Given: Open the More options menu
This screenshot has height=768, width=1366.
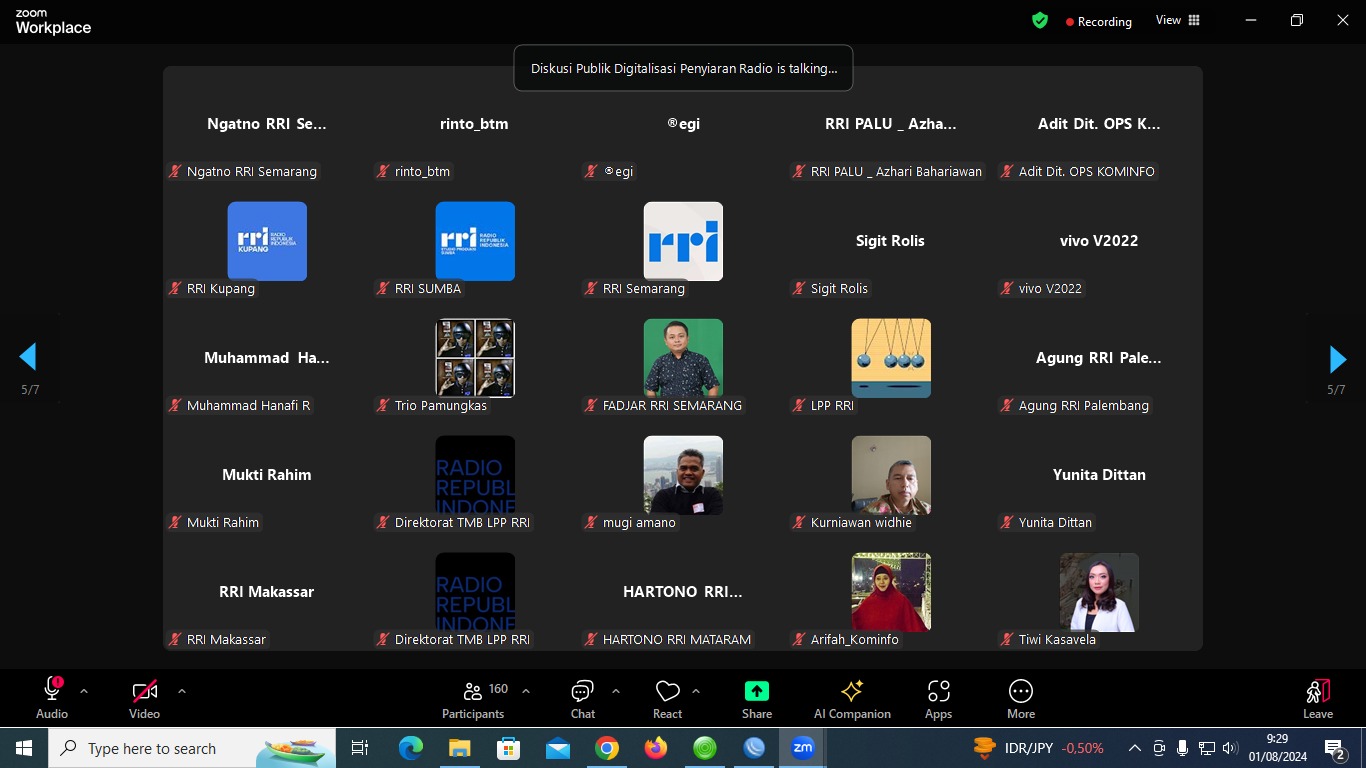Looking at the screenshot, I should 1020,699.
